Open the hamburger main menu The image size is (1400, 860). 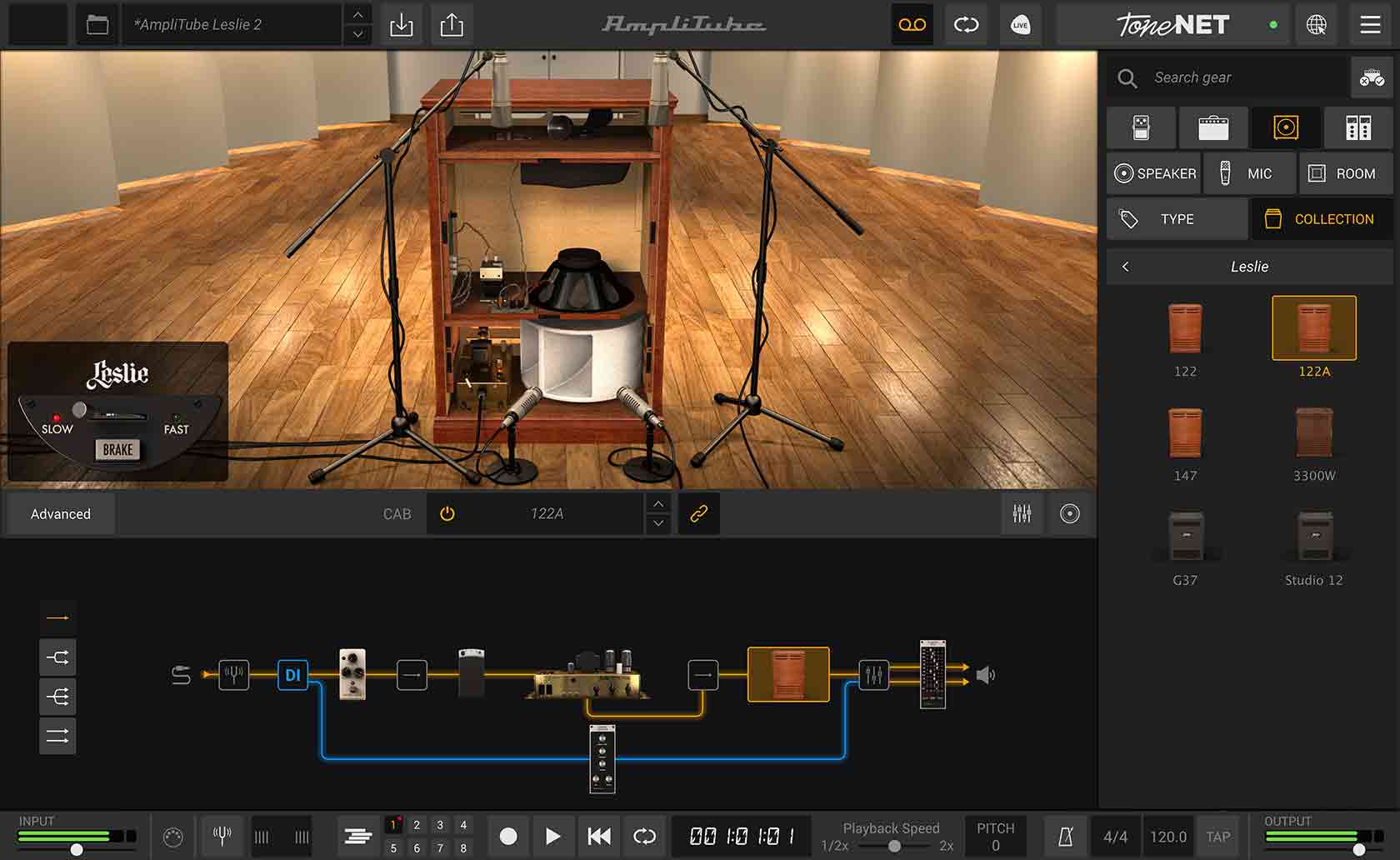[1371, 25]
